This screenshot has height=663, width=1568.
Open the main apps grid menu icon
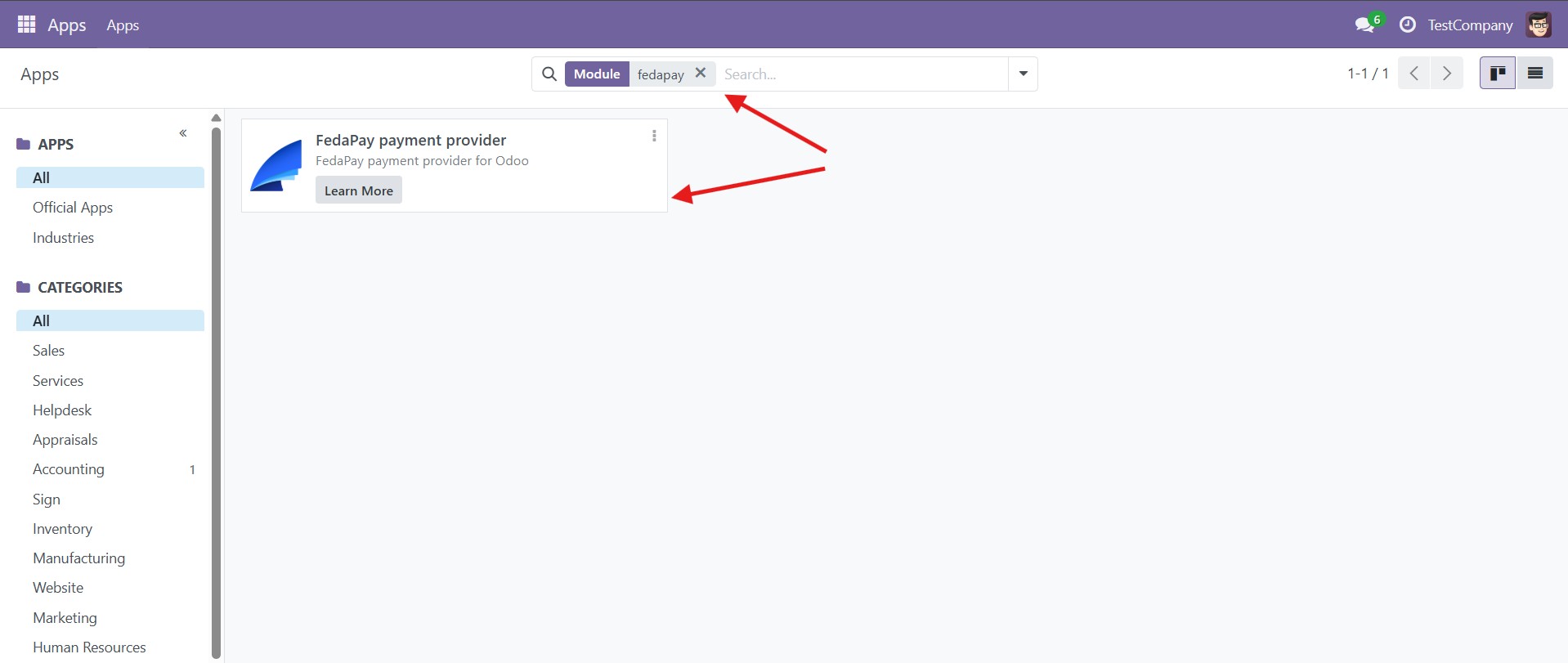coord(26,25)
